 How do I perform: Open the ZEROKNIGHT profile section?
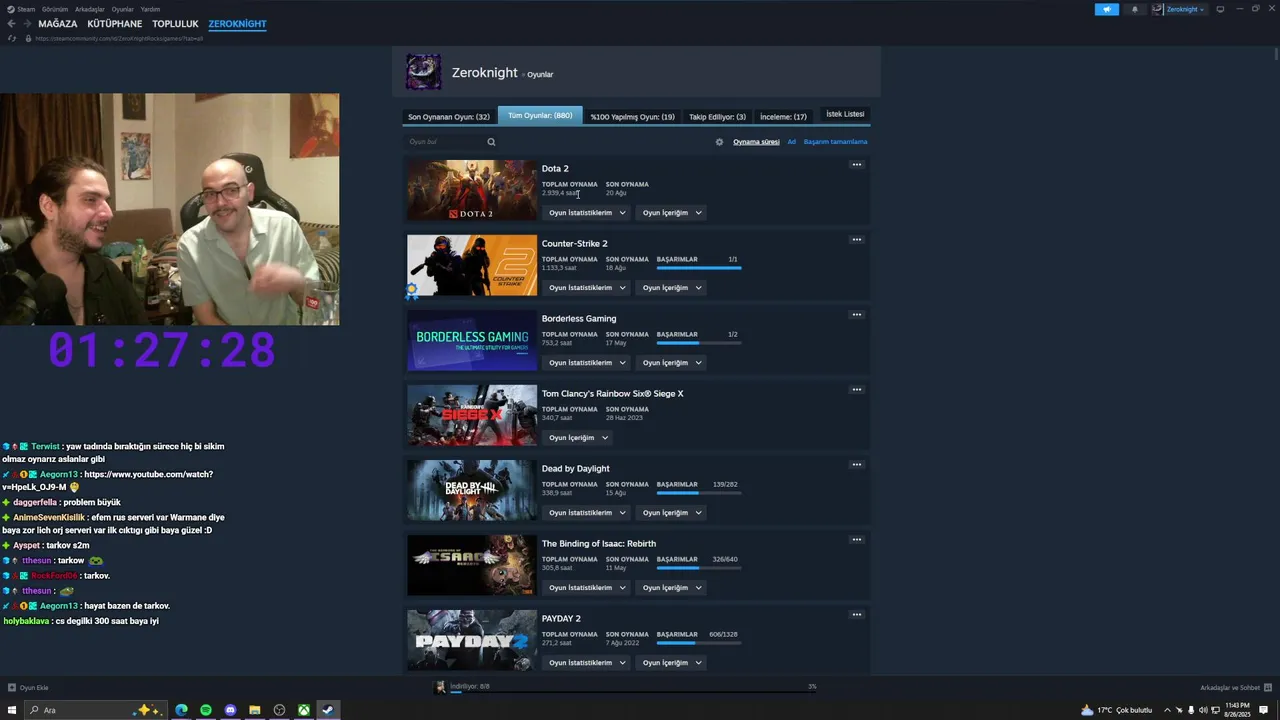[237, 24]
